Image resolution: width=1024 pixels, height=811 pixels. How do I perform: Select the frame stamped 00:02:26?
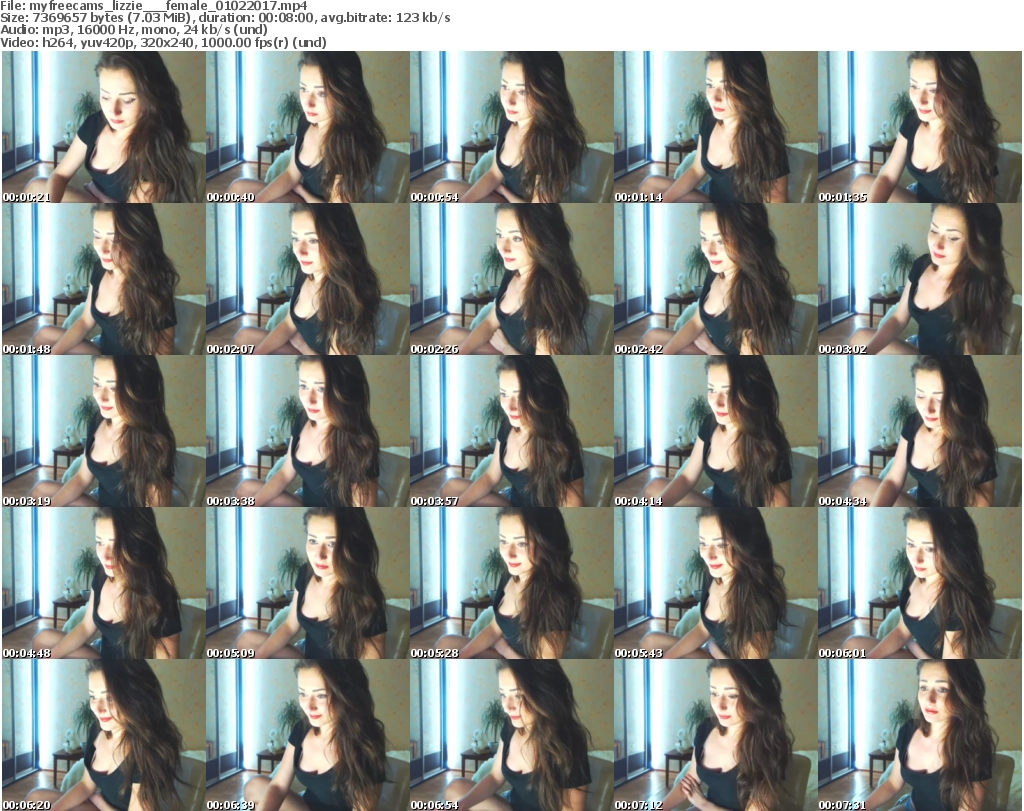pos(511,279)
